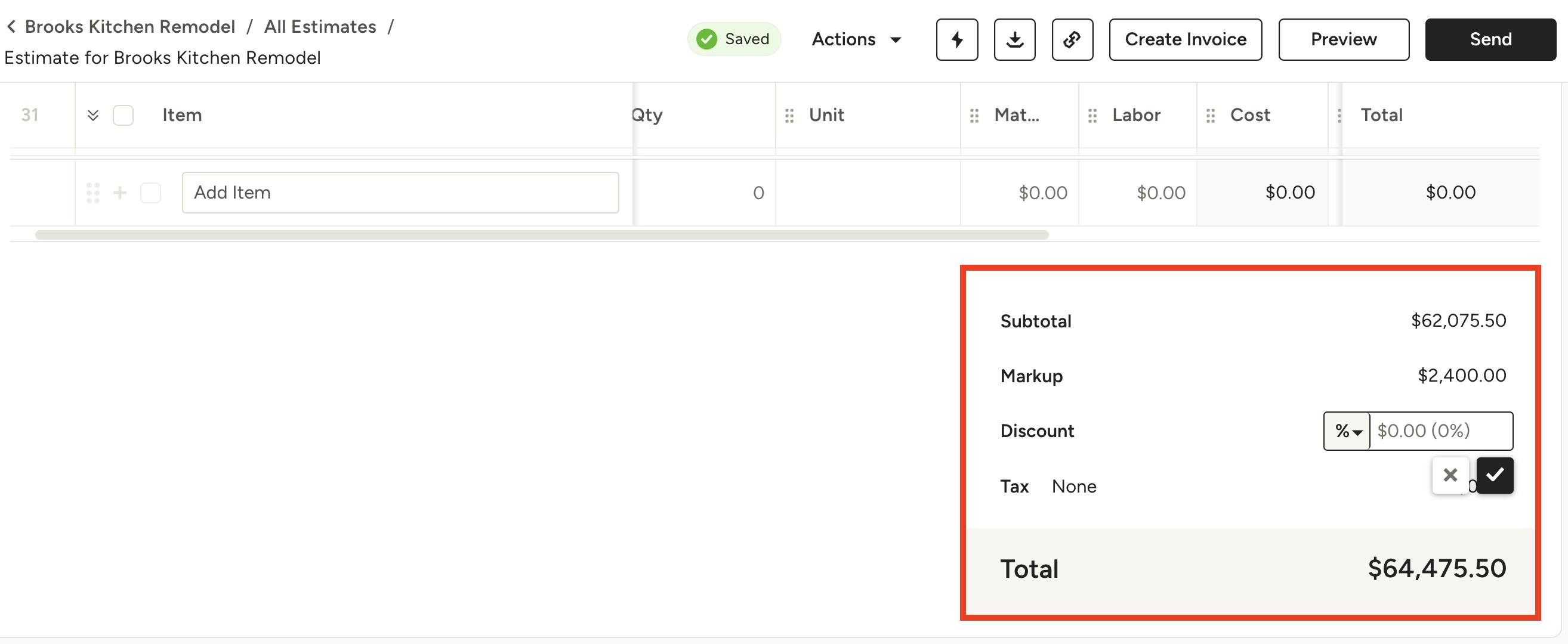The image size is (1568, 644).
Task: Click the Cost column header
Action: pos(1250,115)
